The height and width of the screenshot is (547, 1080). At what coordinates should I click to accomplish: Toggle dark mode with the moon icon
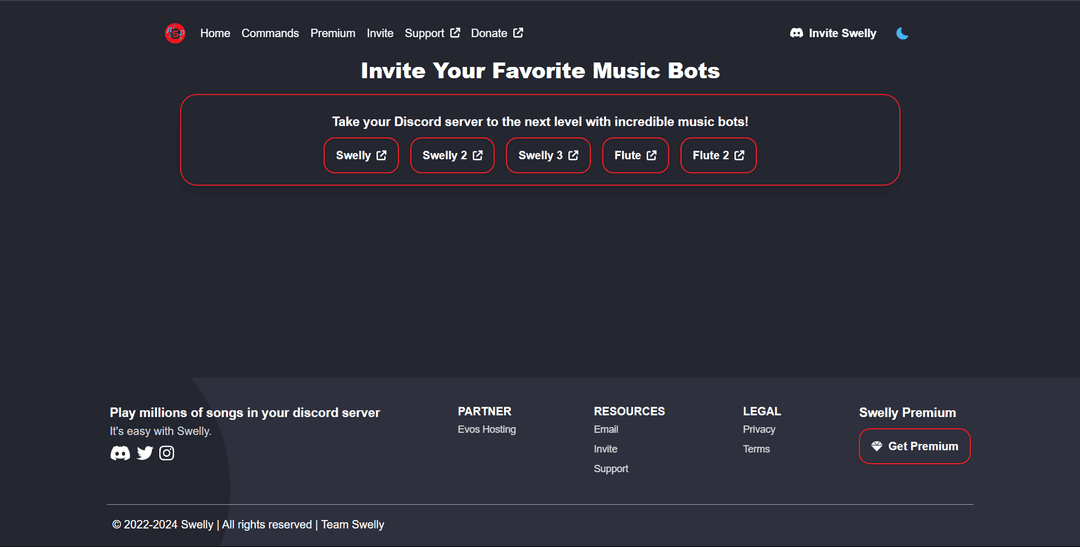pyautogui.click(x=902, y=33)
